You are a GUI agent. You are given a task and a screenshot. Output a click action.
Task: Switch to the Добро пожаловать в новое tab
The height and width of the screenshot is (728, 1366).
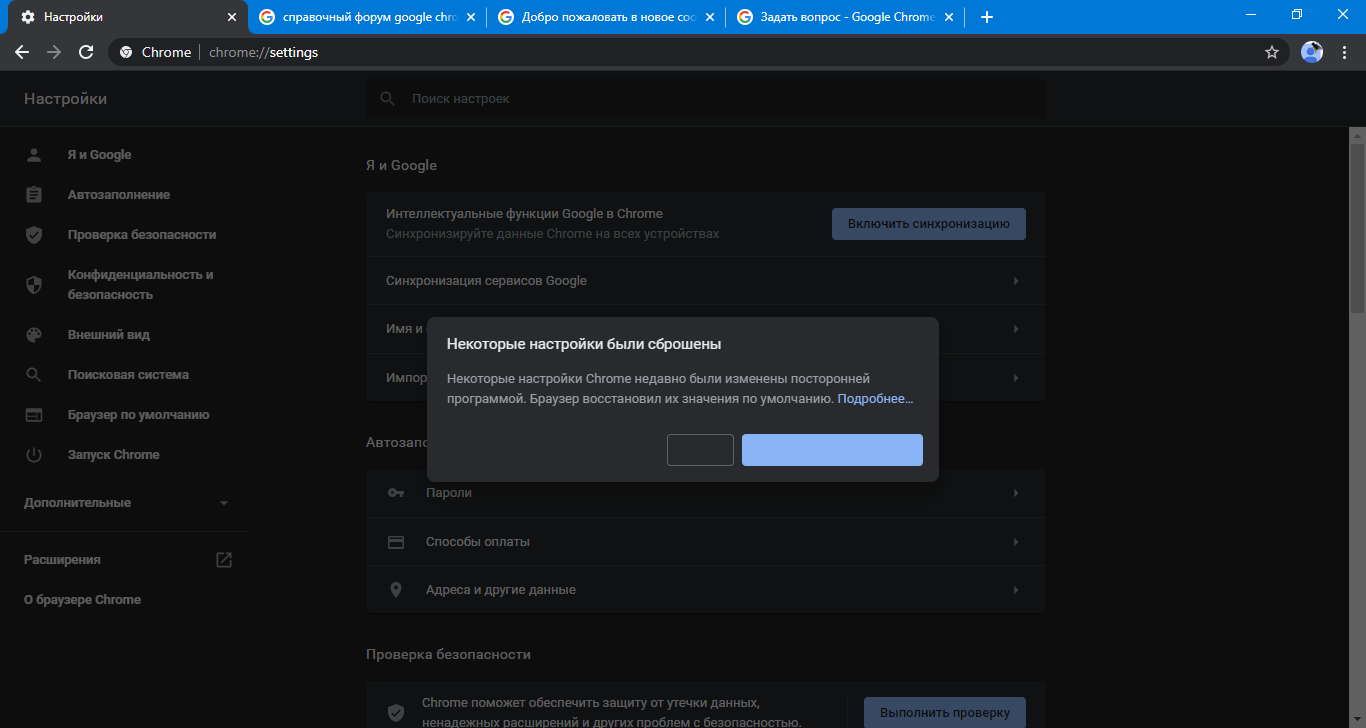(607, 17)
